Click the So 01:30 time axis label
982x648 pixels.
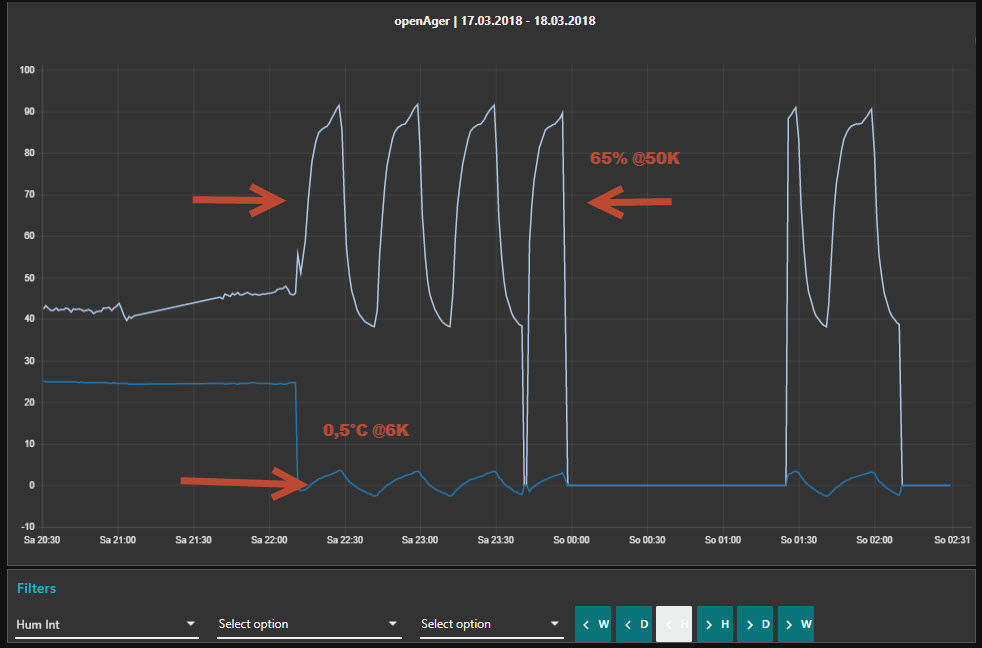coord(799,540)
